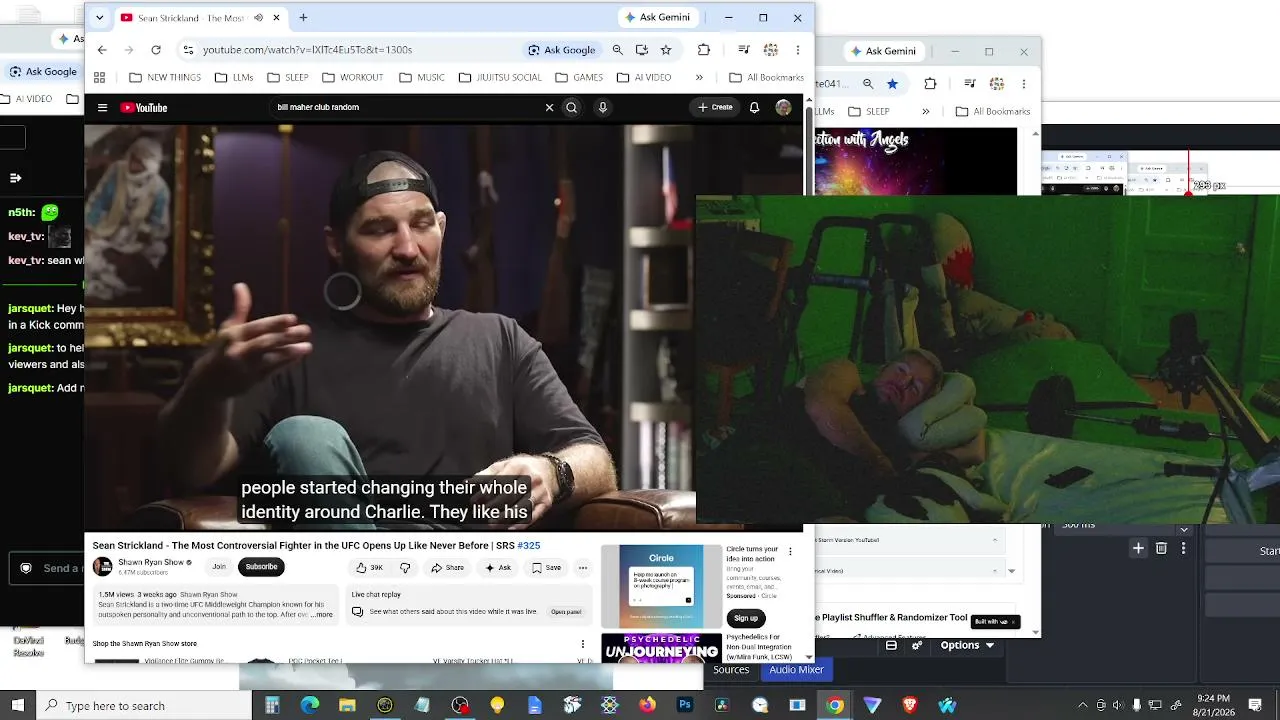
Task: Open the tab search dropdown arrow
Action: click(x=99, y=18)
